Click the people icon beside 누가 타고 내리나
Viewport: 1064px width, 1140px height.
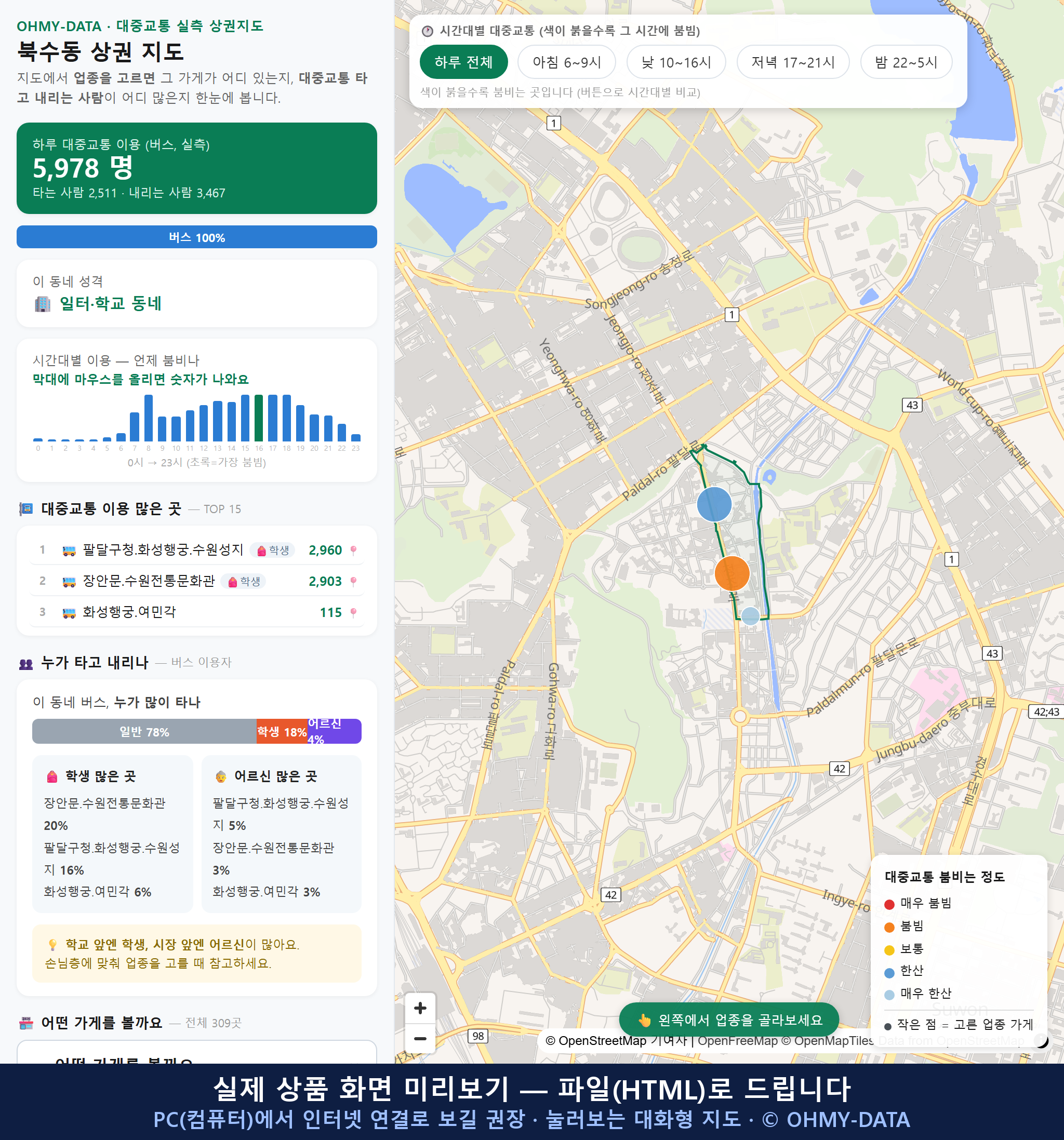click(26, 663)
